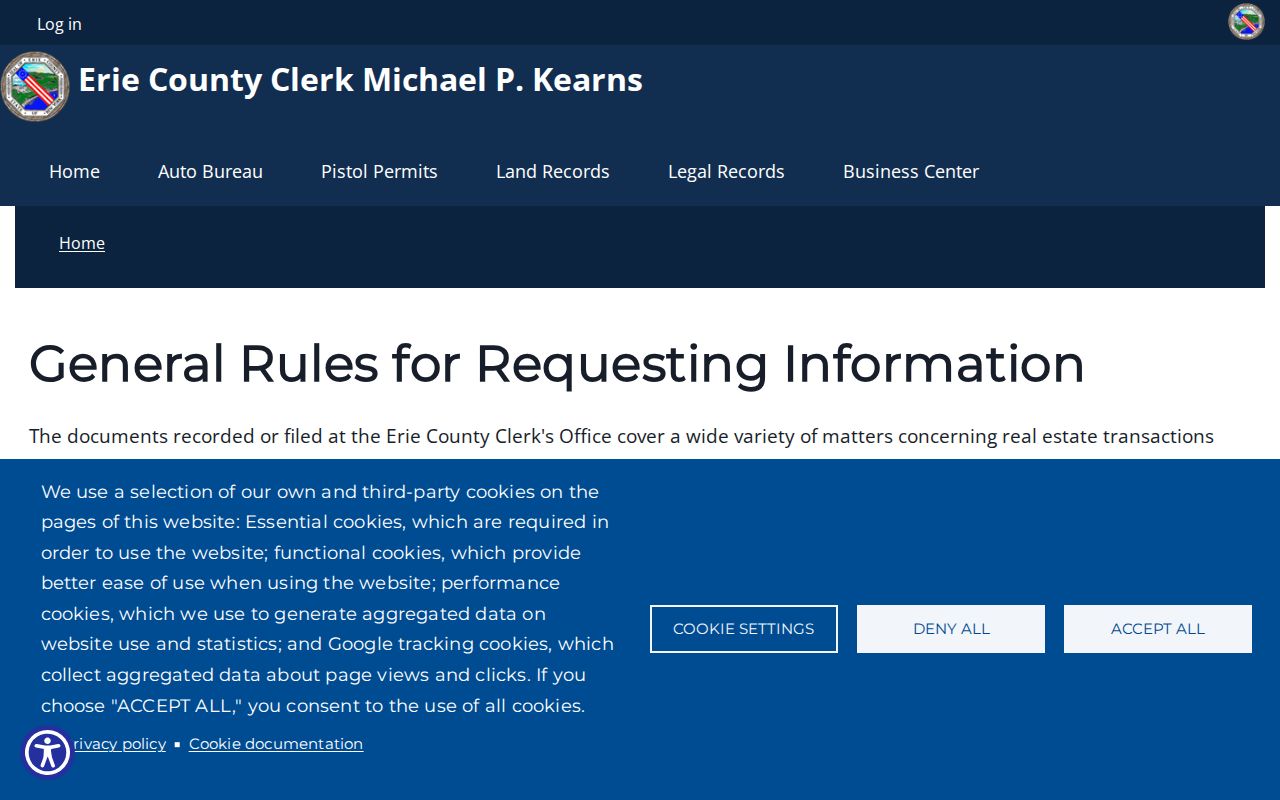Viewport: 1280px width, 800px height.
Task: Click the Log in link
Action: 59,24
